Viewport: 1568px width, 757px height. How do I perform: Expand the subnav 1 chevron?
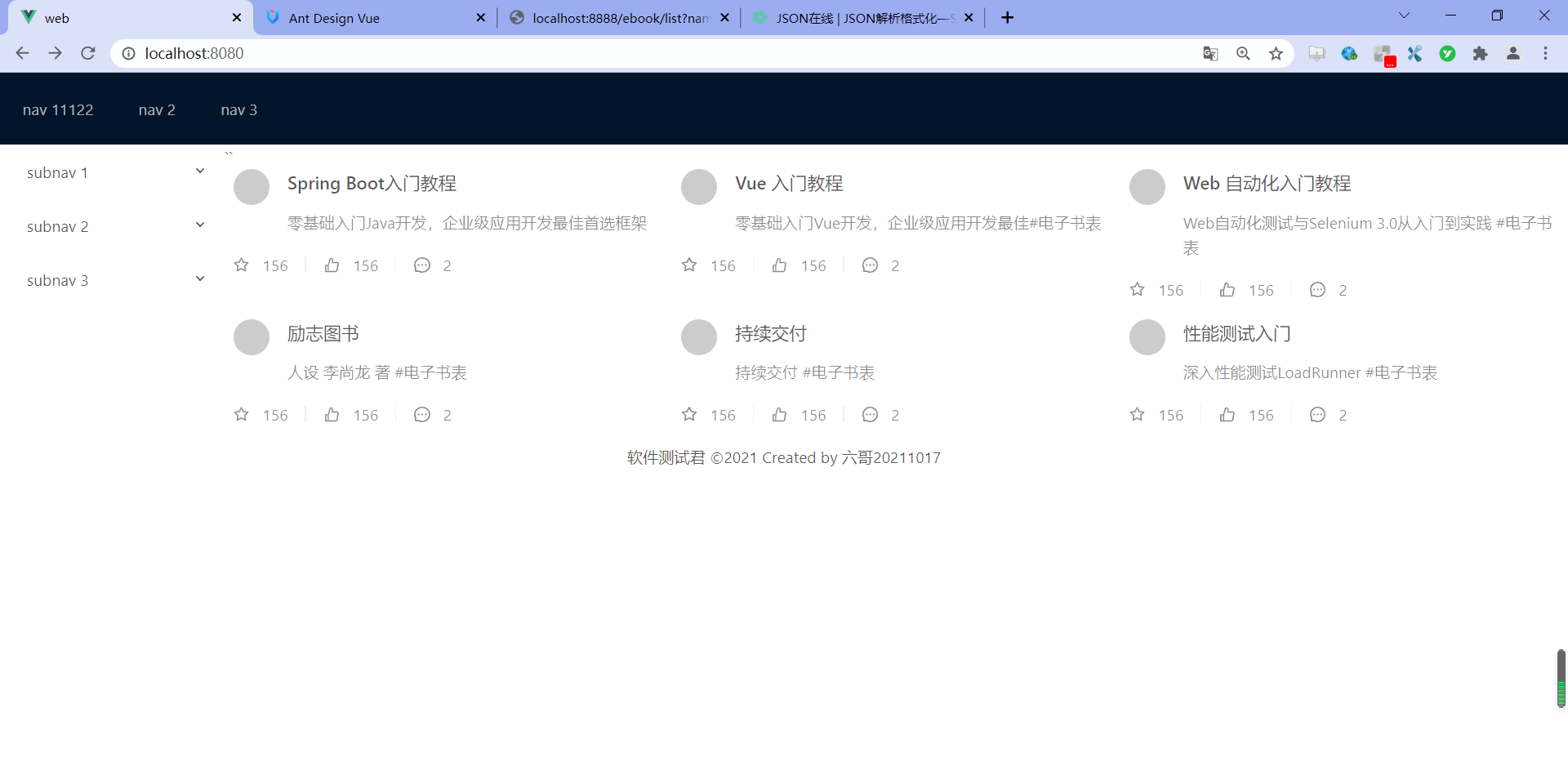199,171
